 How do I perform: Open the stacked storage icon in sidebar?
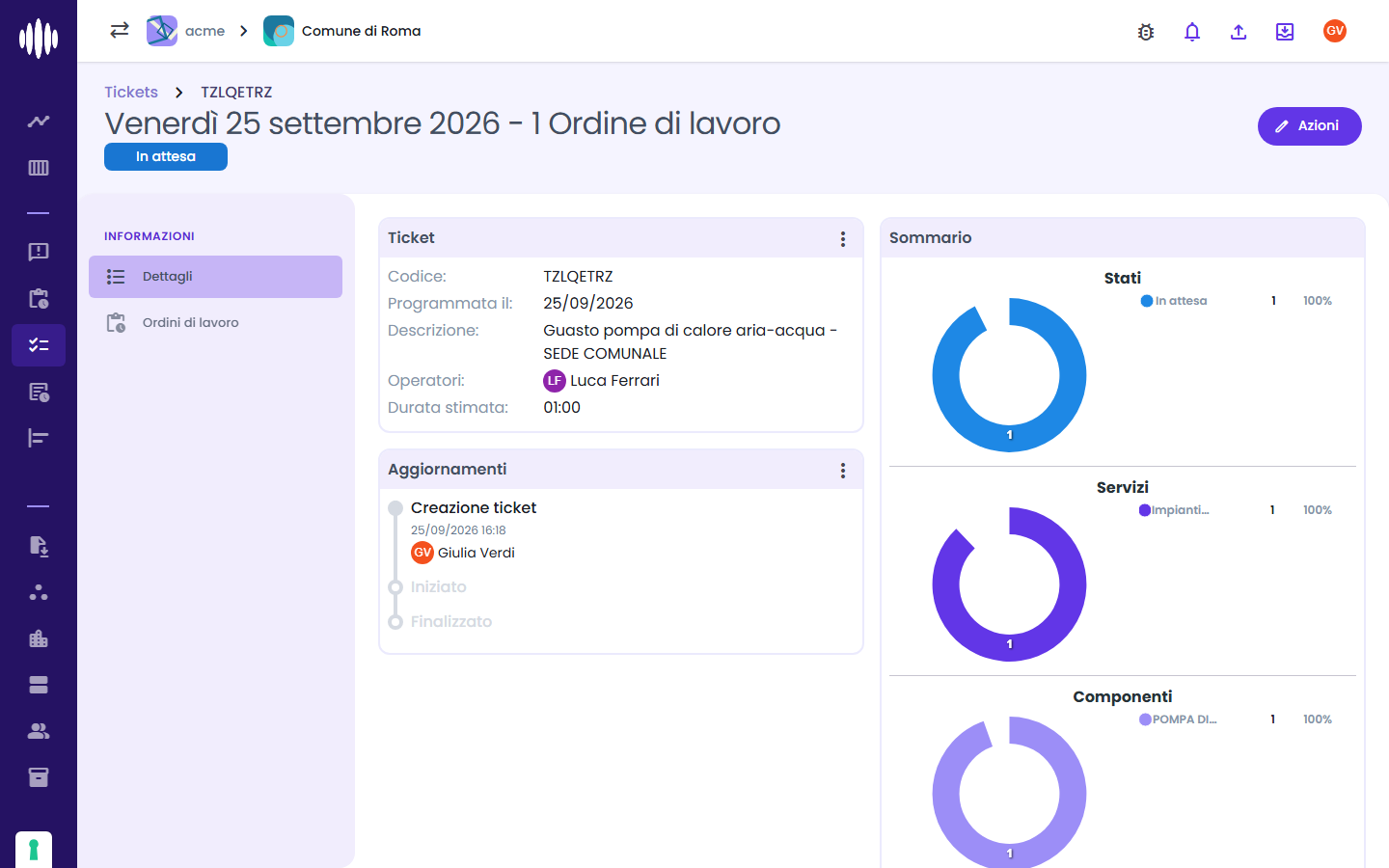point(39,685)
